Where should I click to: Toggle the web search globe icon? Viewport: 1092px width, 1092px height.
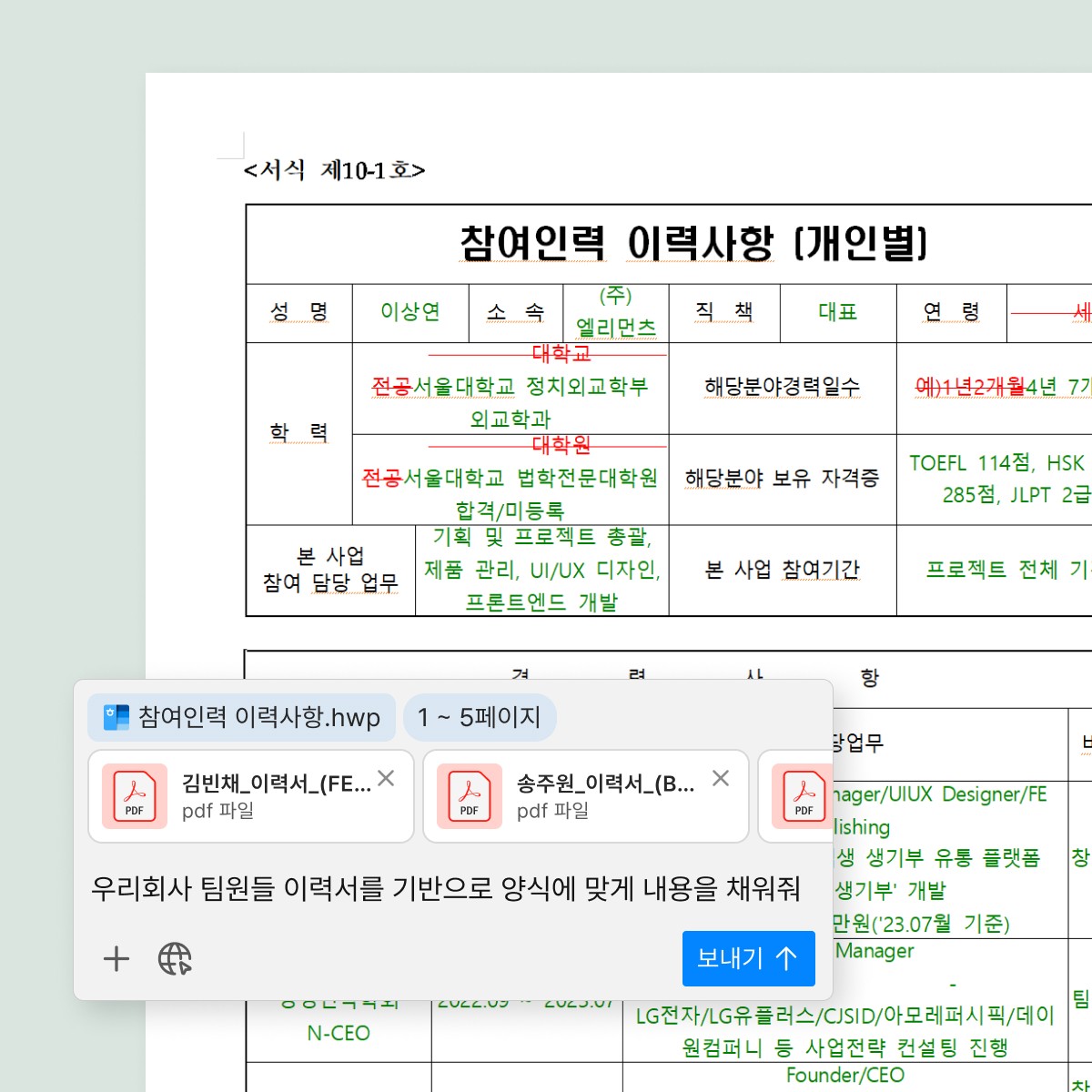(175, 958)
